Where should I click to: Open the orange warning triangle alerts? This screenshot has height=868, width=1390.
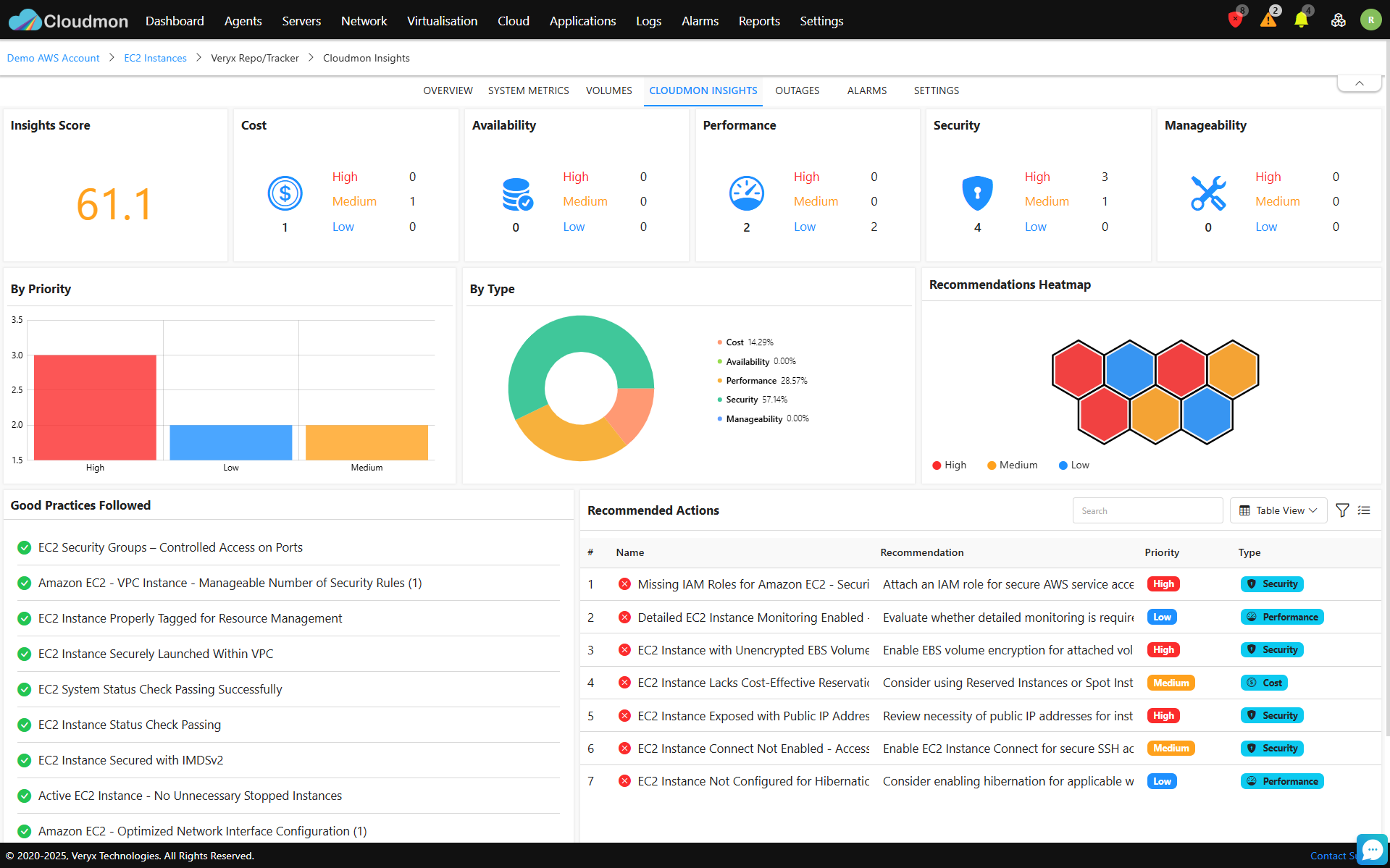[x=1268, y=20]
